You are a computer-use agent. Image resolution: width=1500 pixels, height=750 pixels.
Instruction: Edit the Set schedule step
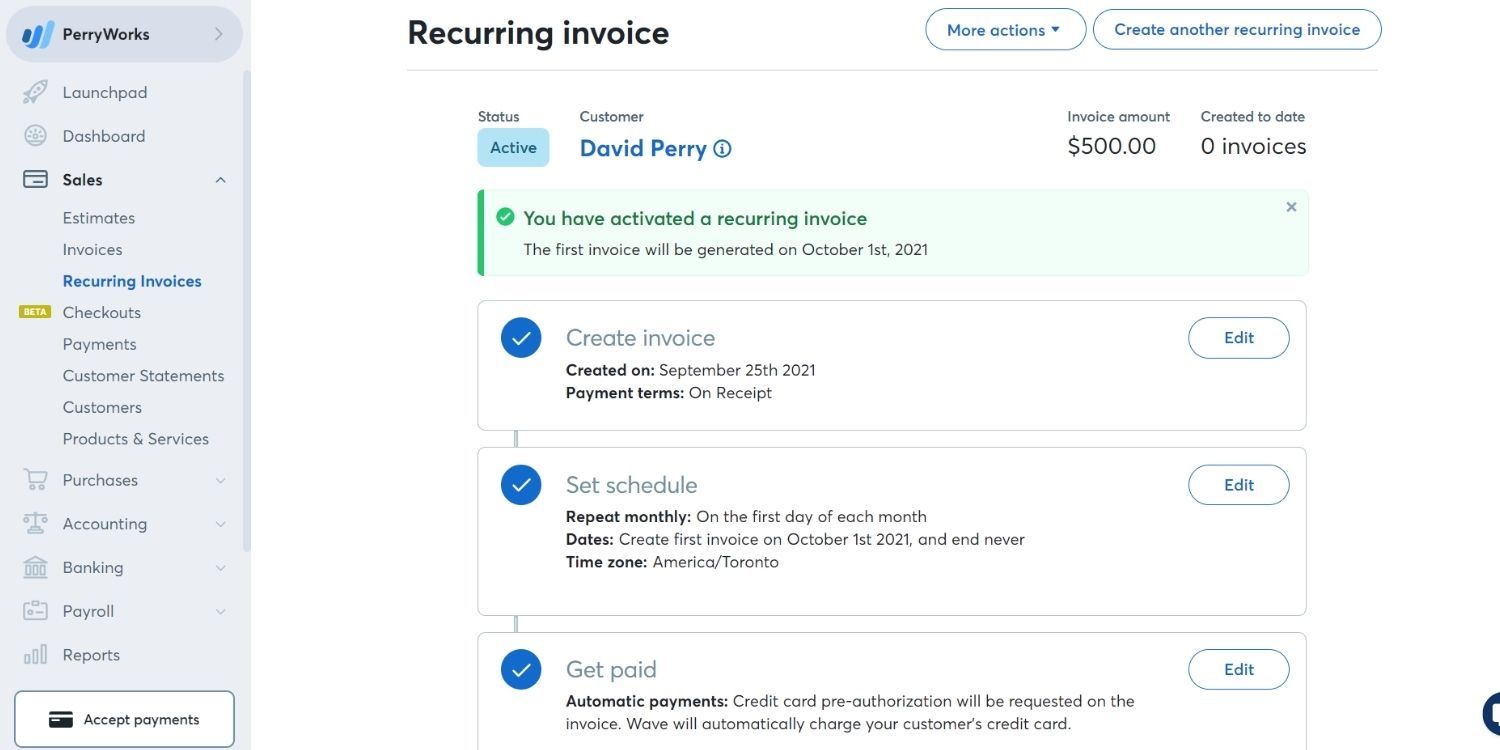[1238, 484]
